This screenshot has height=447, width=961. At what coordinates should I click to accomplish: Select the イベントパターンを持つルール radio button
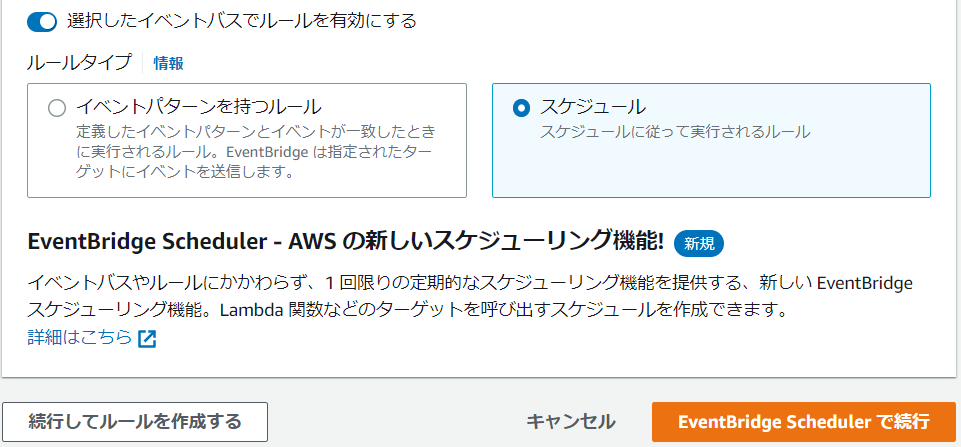pos(56,109)
